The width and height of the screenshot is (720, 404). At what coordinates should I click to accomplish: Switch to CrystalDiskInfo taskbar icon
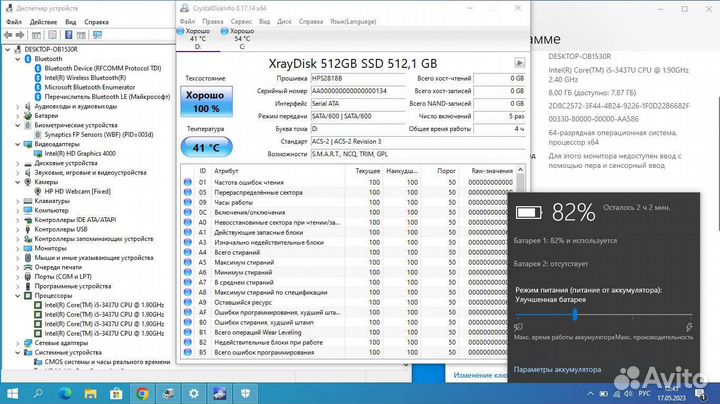point(219,393)
